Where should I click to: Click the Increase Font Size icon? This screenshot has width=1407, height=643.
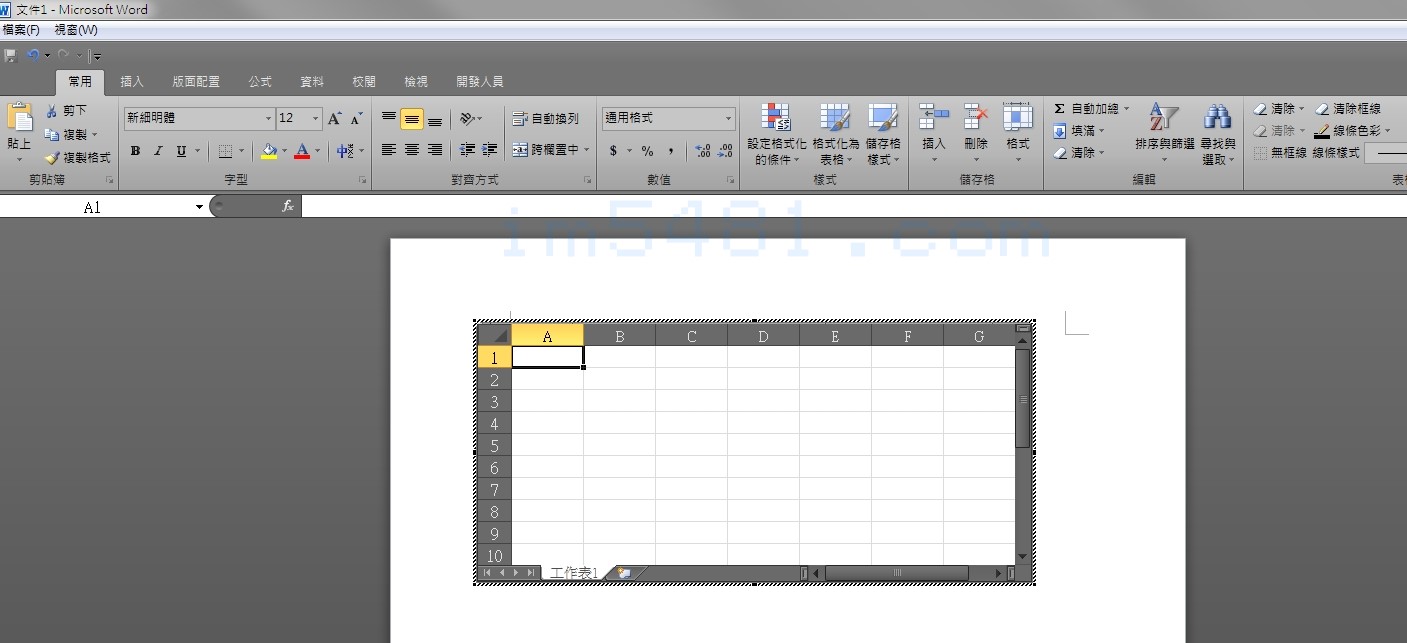[x=335, y=119]
